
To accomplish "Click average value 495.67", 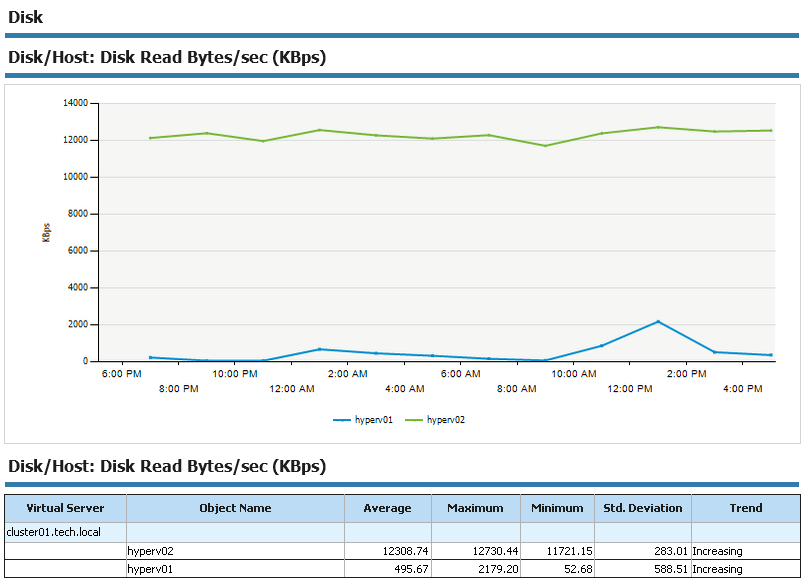I will [411, 569].
